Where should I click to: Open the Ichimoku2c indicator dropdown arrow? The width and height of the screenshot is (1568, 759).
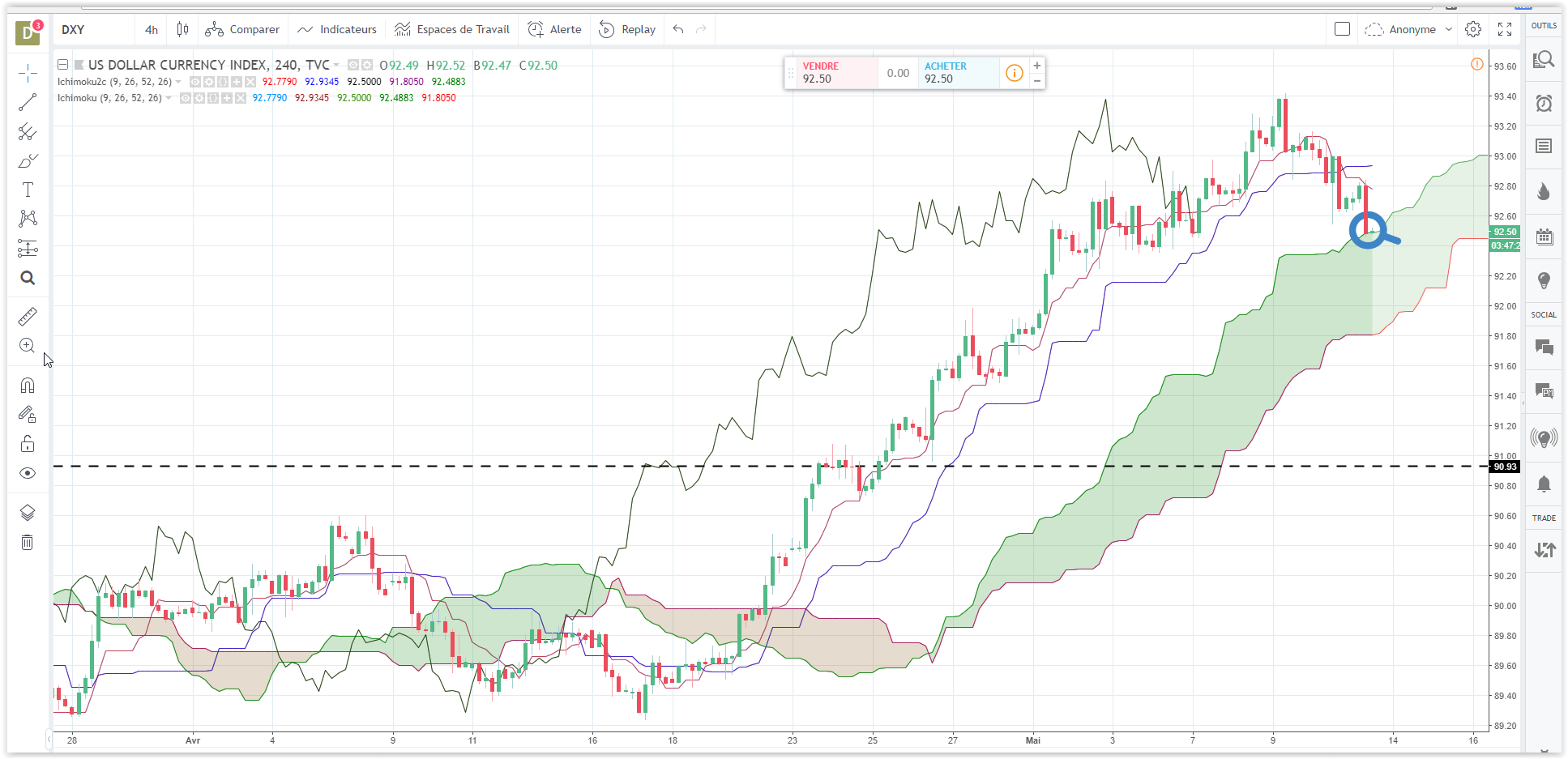point(178,82)
